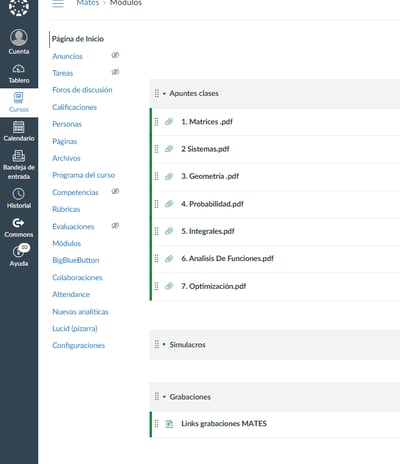The width and height of the screenshot is (400, 464).
Task: Click attachment icon of 4. Probabilidad.pdf
Action: tap(169, 204)
